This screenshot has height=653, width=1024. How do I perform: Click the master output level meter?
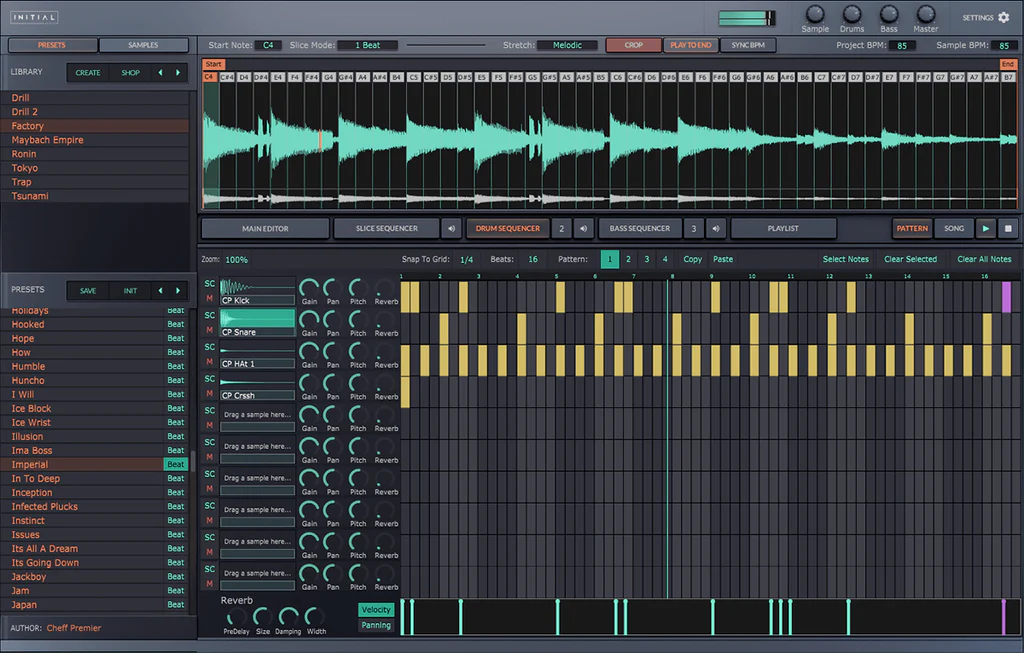point(746,18)
